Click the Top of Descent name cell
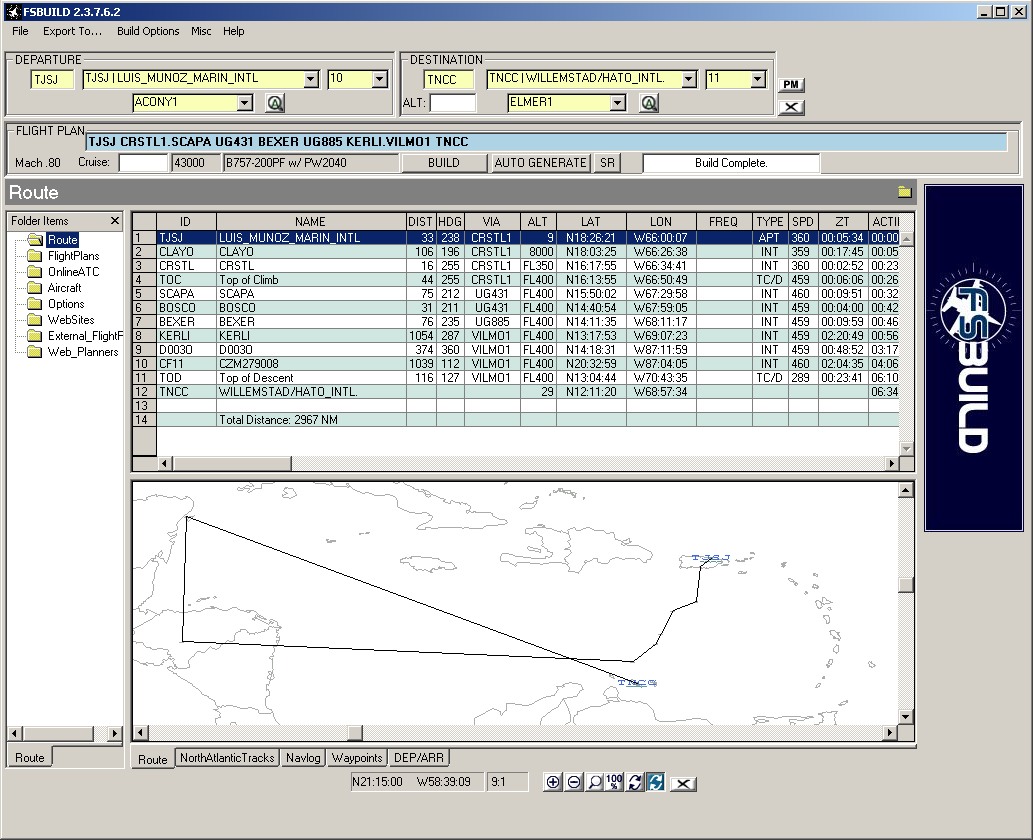The image size is (1033, 840). click(x=311, y=378)
